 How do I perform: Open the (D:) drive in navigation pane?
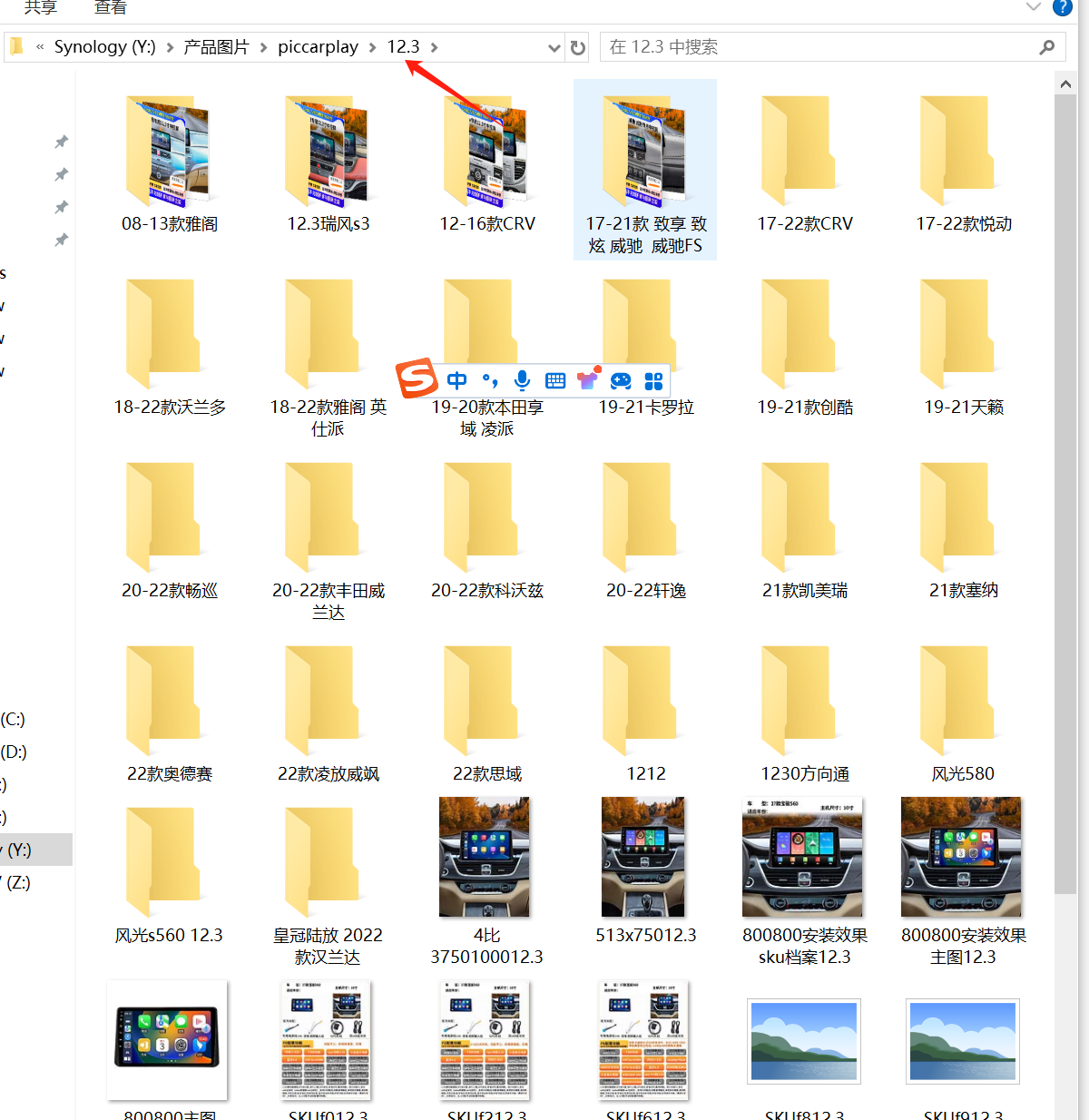tap(14, 752)
